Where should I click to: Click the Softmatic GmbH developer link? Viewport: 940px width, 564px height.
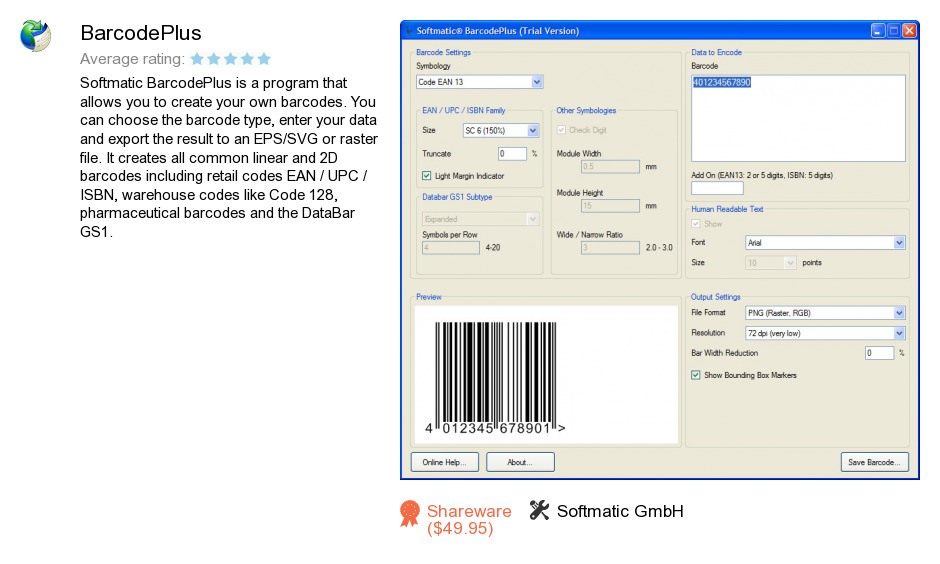tap(620, 511)
